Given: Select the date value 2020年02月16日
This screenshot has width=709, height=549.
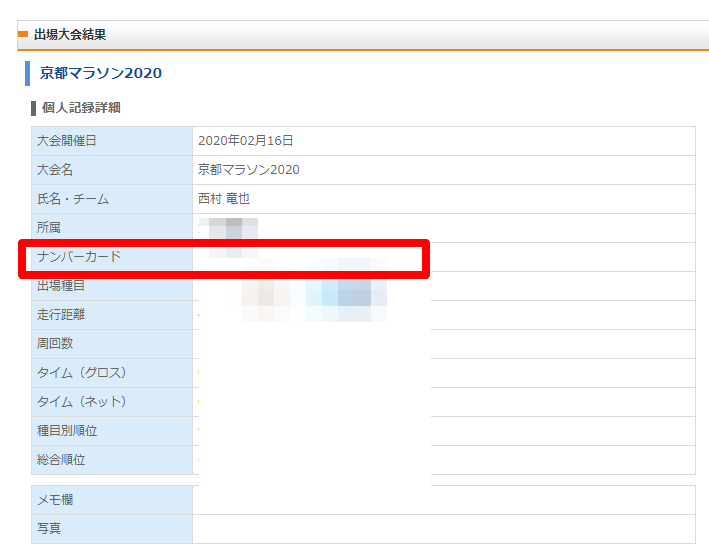Looking at the screenshot, I should point(246,141).
